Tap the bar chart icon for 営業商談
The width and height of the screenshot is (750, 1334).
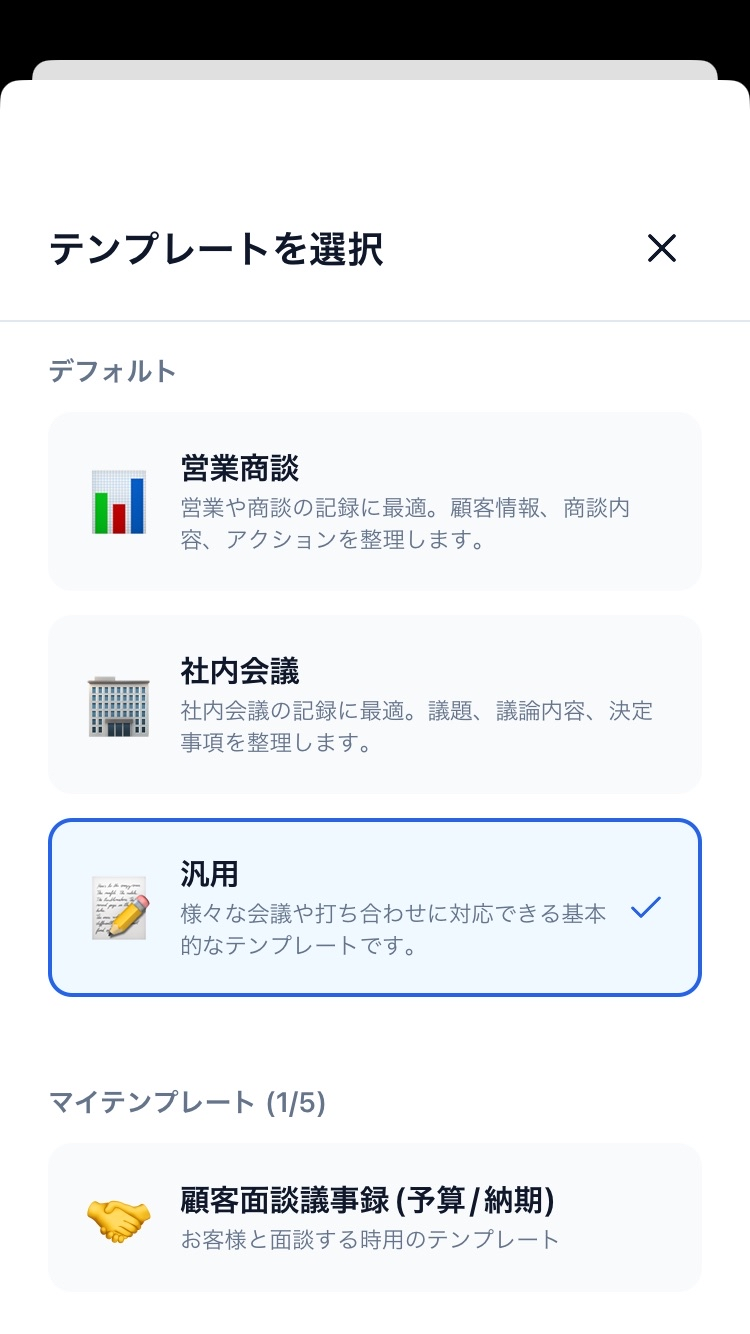tap(118, 502)
